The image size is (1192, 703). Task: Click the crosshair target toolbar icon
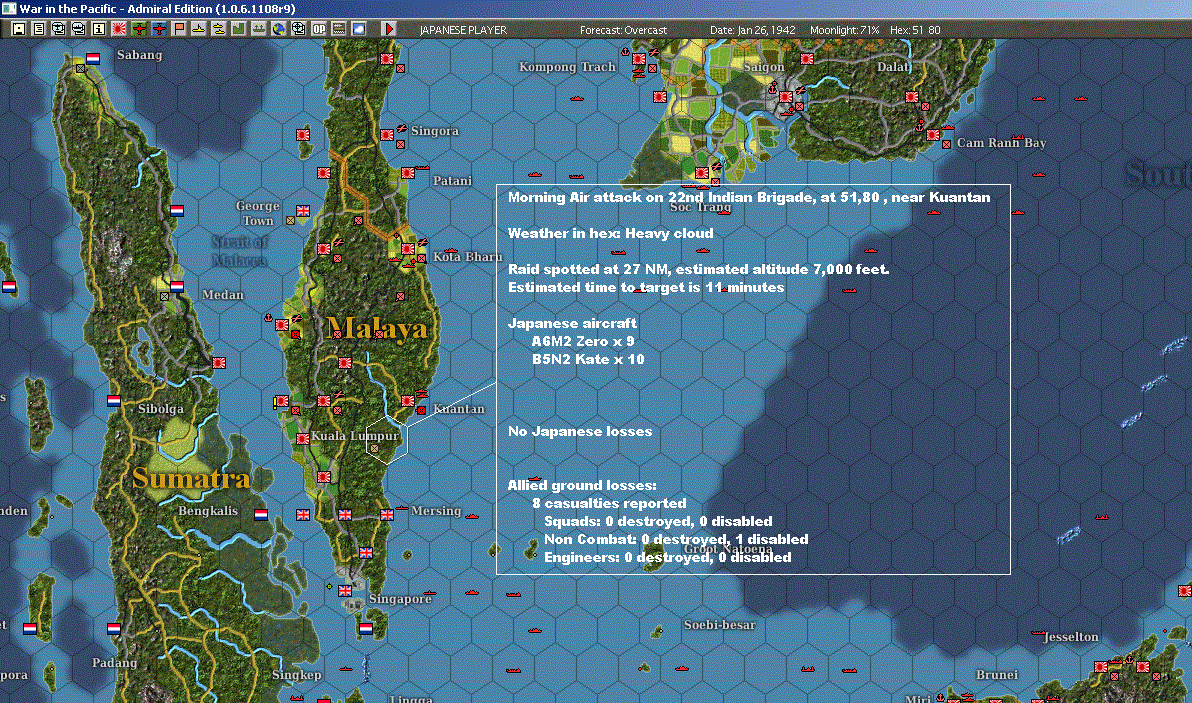(299, 29)
